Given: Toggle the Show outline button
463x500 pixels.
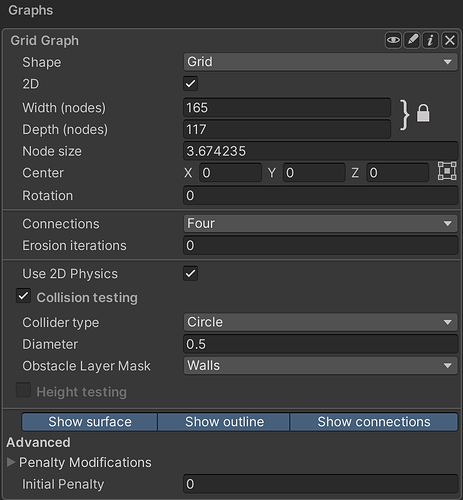Looking at the screenshot, I should (x=224, y=422).
